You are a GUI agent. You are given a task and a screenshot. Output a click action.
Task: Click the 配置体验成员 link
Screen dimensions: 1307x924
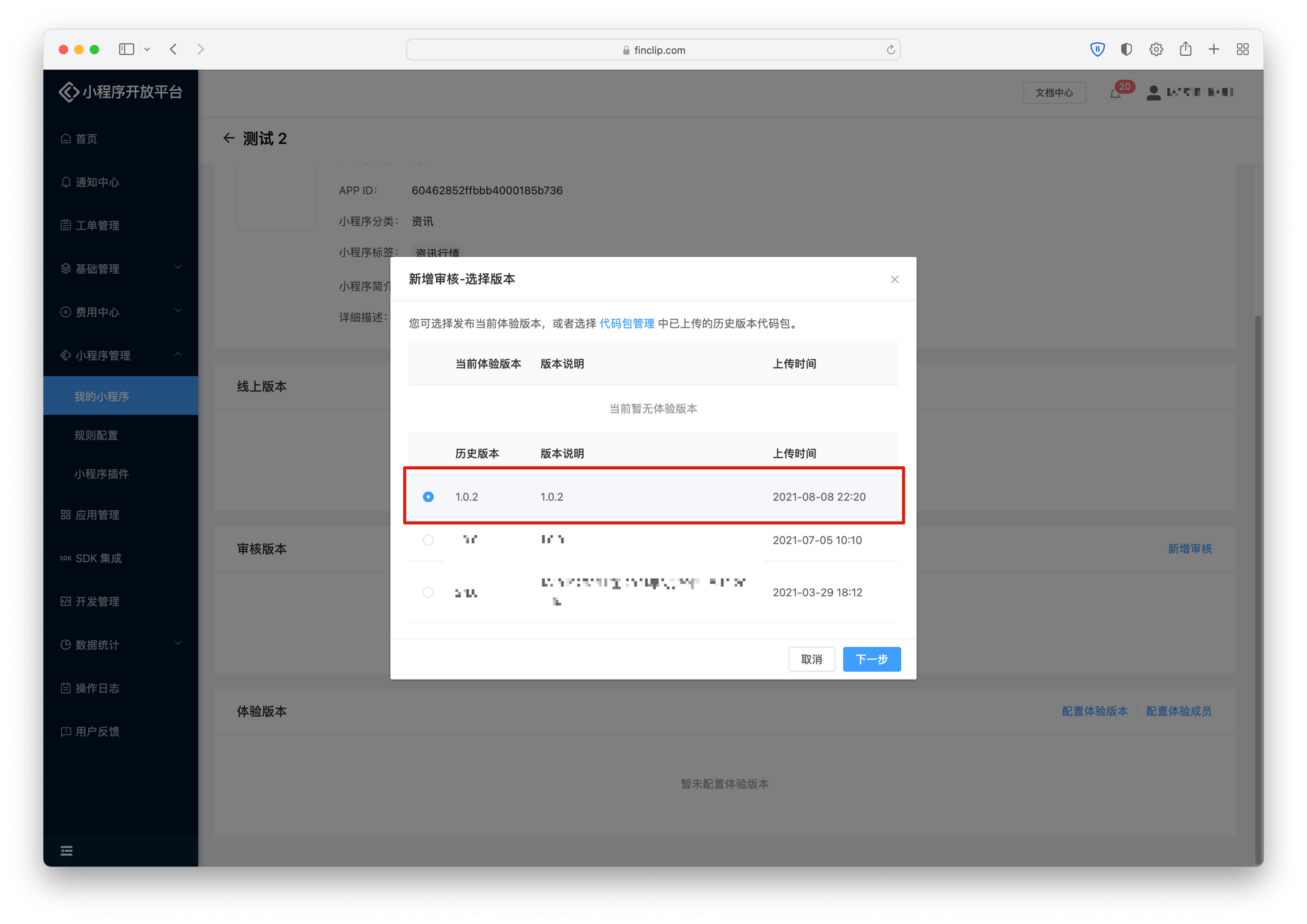click(x=1178, y=711)
